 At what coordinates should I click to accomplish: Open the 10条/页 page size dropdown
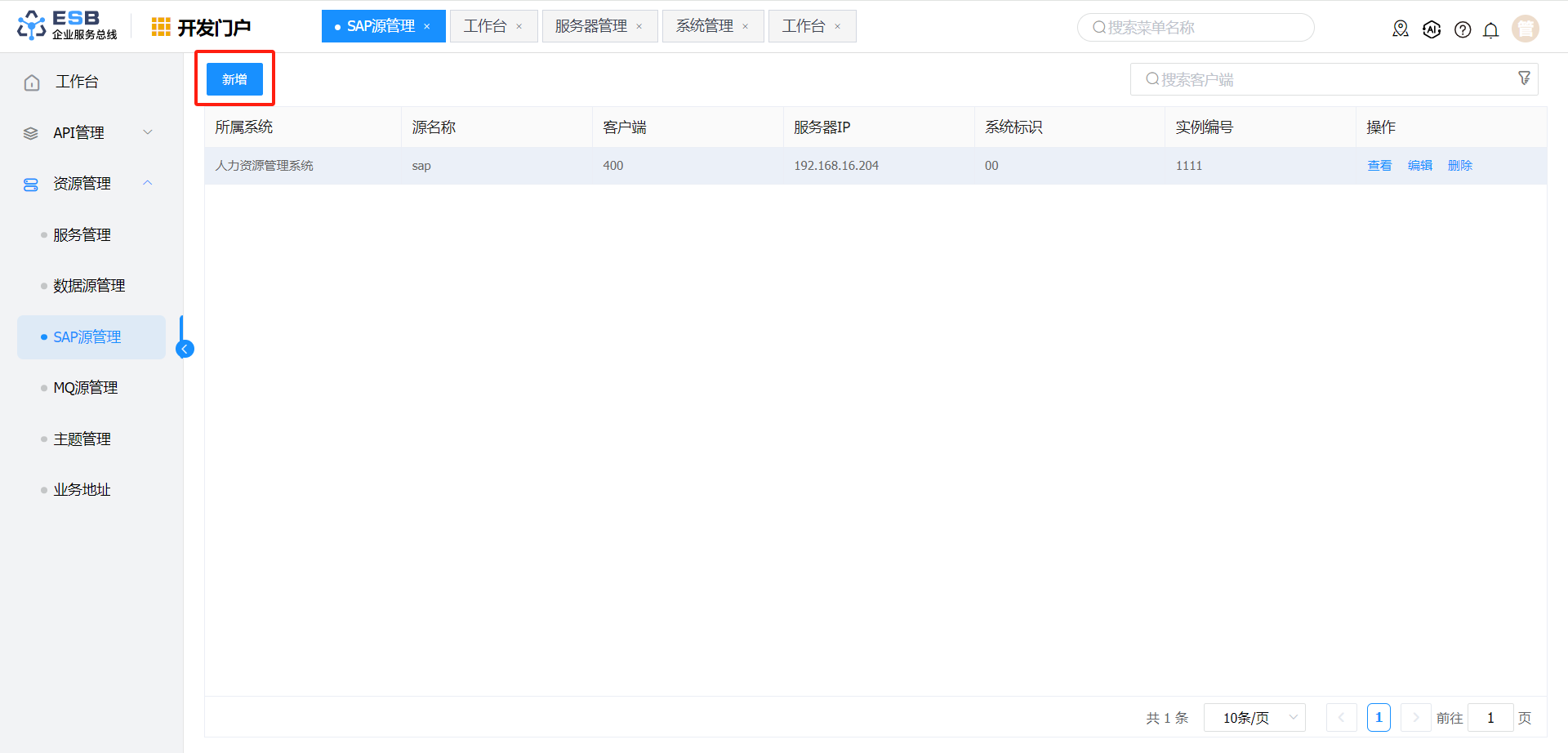[x=1254, y=718]
